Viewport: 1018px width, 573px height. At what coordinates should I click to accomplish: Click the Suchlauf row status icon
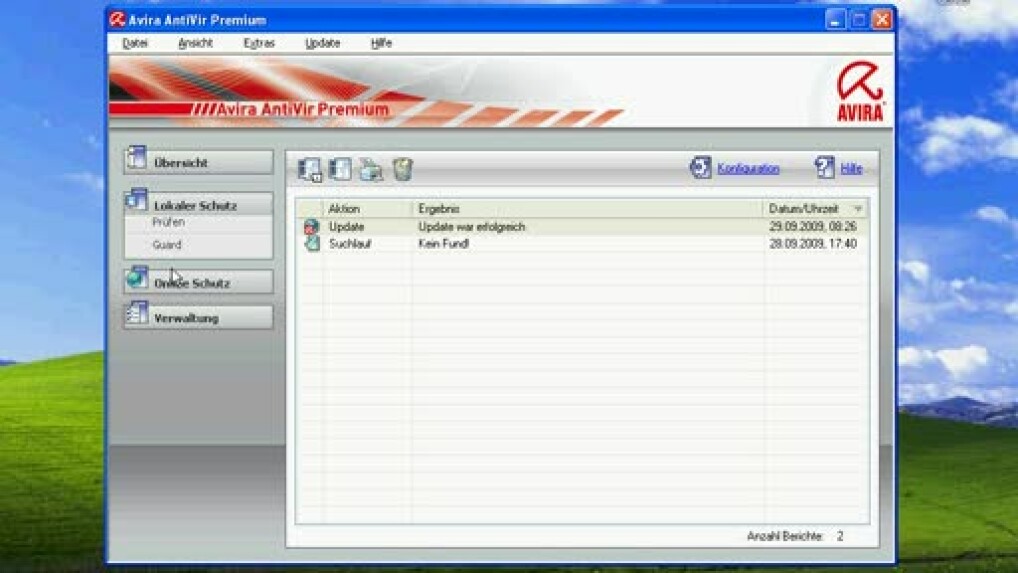pos(311,243)
